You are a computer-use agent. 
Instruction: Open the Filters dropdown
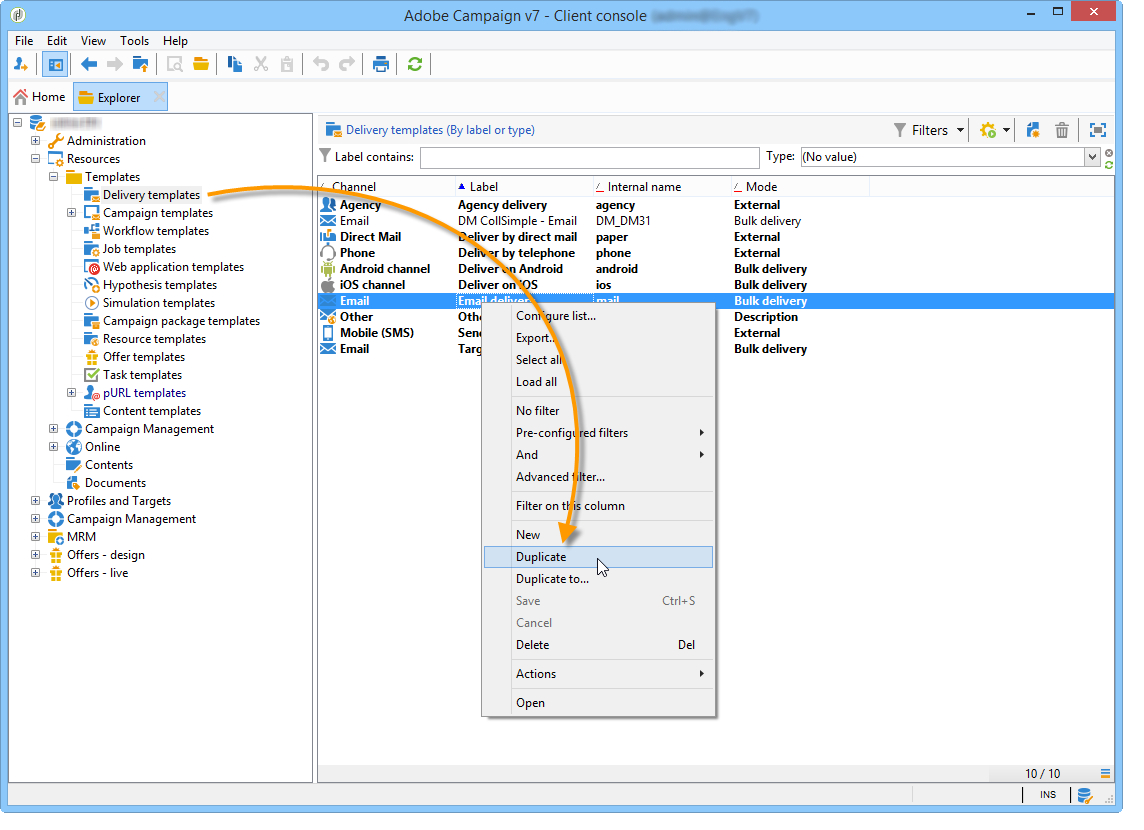click(x=929, y=130)
